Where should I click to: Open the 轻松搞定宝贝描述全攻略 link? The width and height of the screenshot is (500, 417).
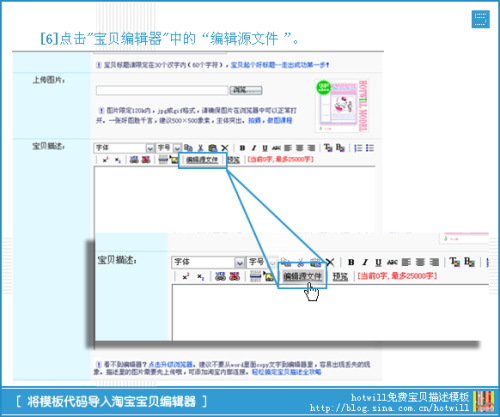point(286,372)
